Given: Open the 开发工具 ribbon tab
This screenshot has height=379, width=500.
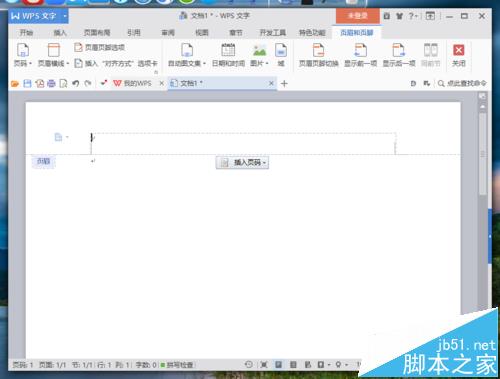Looking at the screenshot, I should click(x=273, y=33).
